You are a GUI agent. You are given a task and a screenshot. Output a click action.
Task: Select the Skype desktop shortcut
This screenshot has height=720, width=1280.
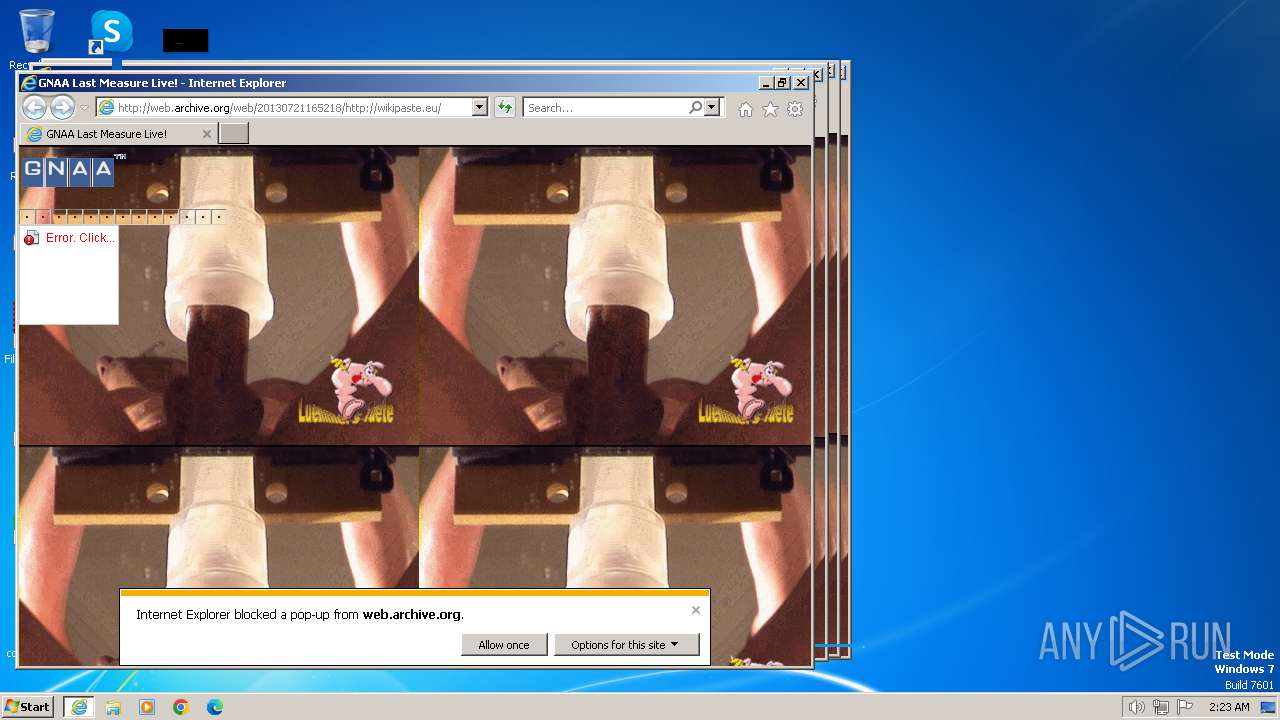tap(111, 33)
